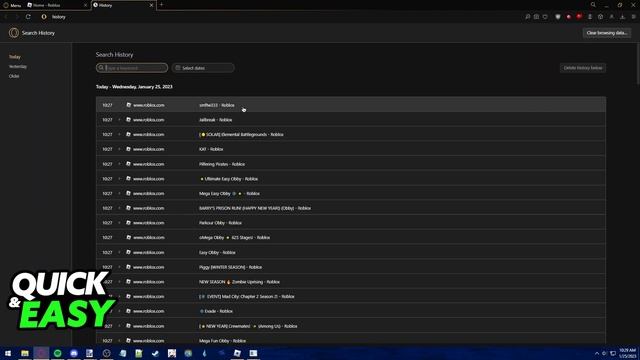
Task: Open the Crewmates (Among Us) - Roblox entry
Action: (351, 326)
